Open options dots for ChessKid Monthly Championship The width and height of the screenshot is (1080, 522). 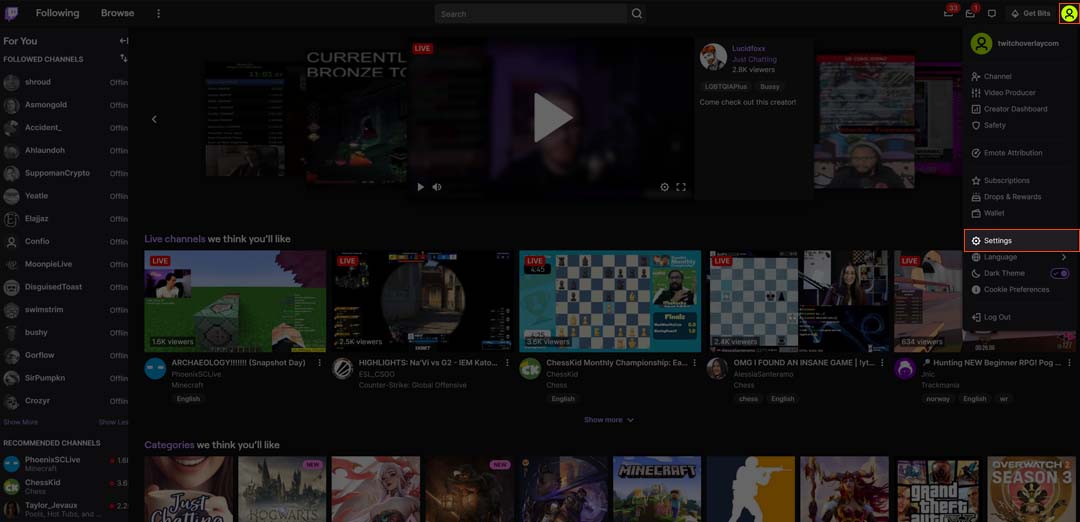(x=694, y=362)
